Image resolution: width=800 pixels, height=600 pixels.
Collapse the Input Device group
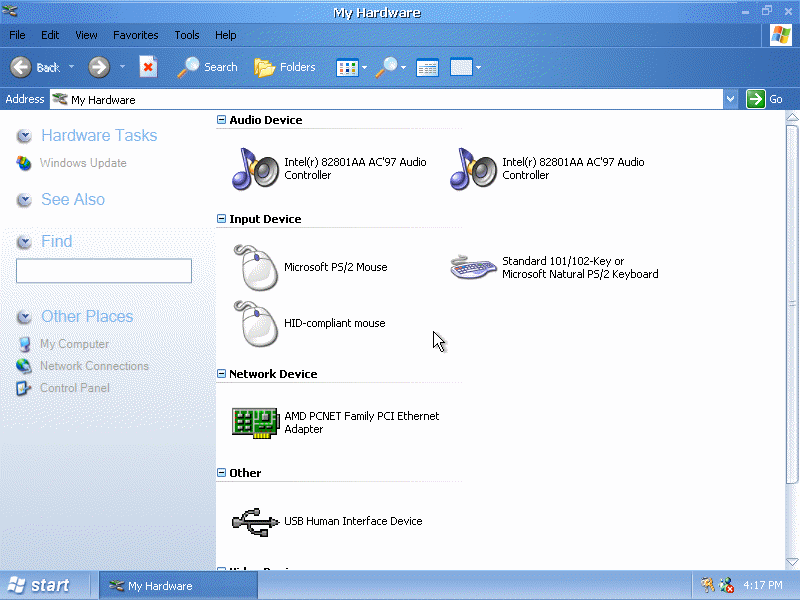point(221,218)
